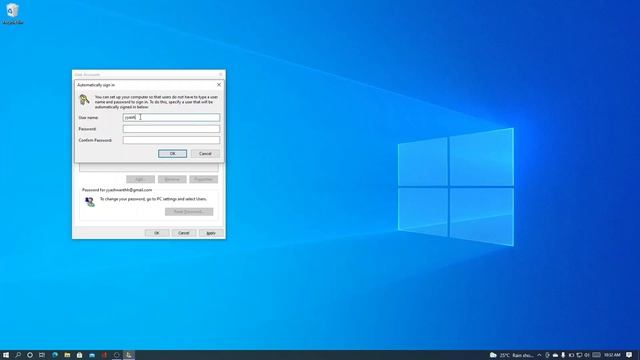Screen dimensions: 640x360
Task: Open File Explorer from taskbar
Action: 67,355
